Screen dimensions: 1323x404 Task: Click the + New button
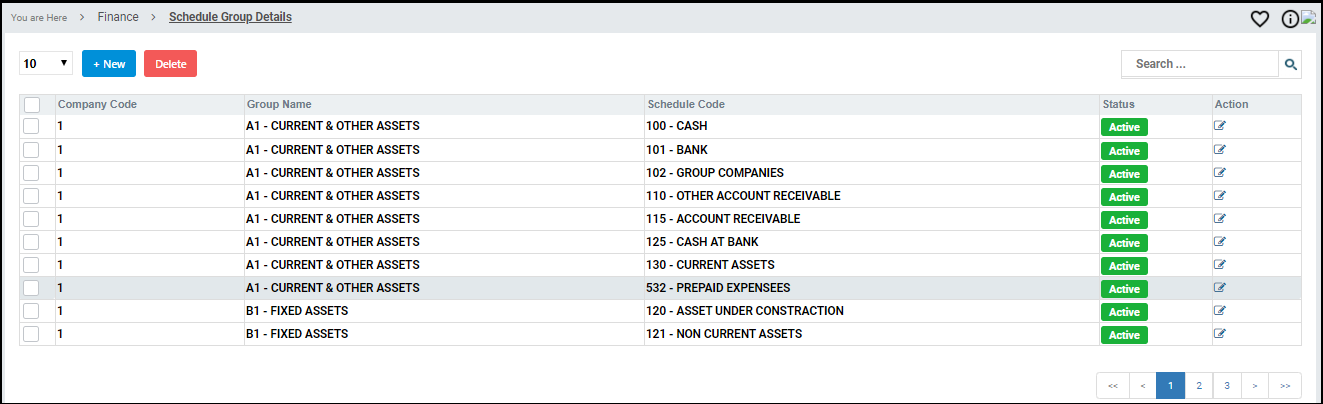[109, 64]
